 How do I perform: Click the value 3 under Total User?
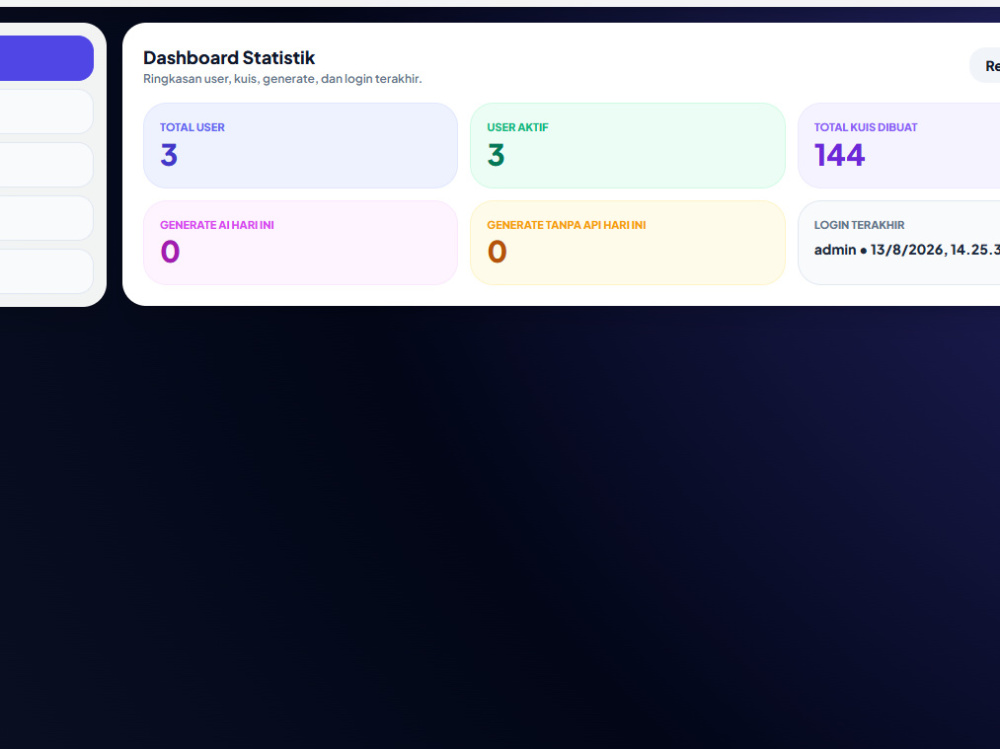point(169,155)
